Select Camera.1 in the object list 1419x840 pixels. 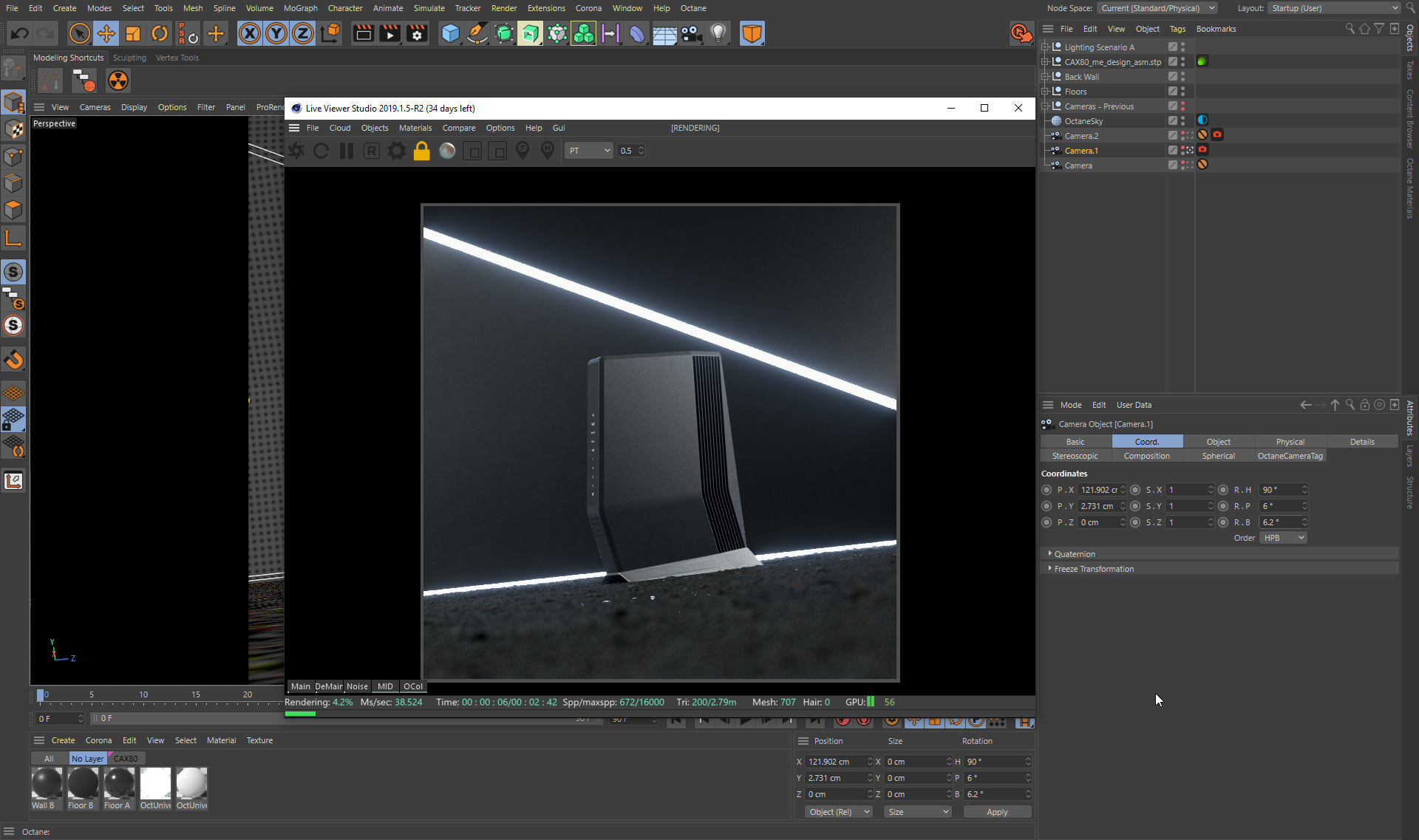(1081, 151)
